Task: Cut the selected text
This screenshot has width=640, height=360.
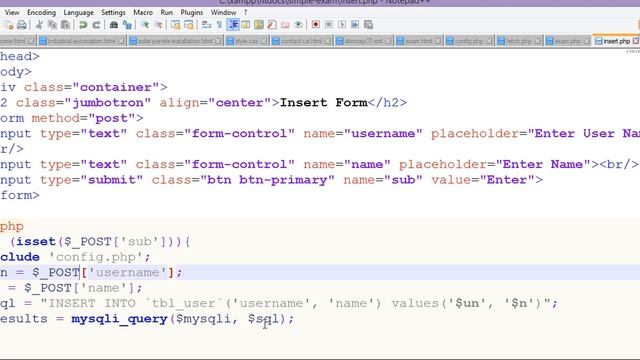Action: [x=39, y=25]
